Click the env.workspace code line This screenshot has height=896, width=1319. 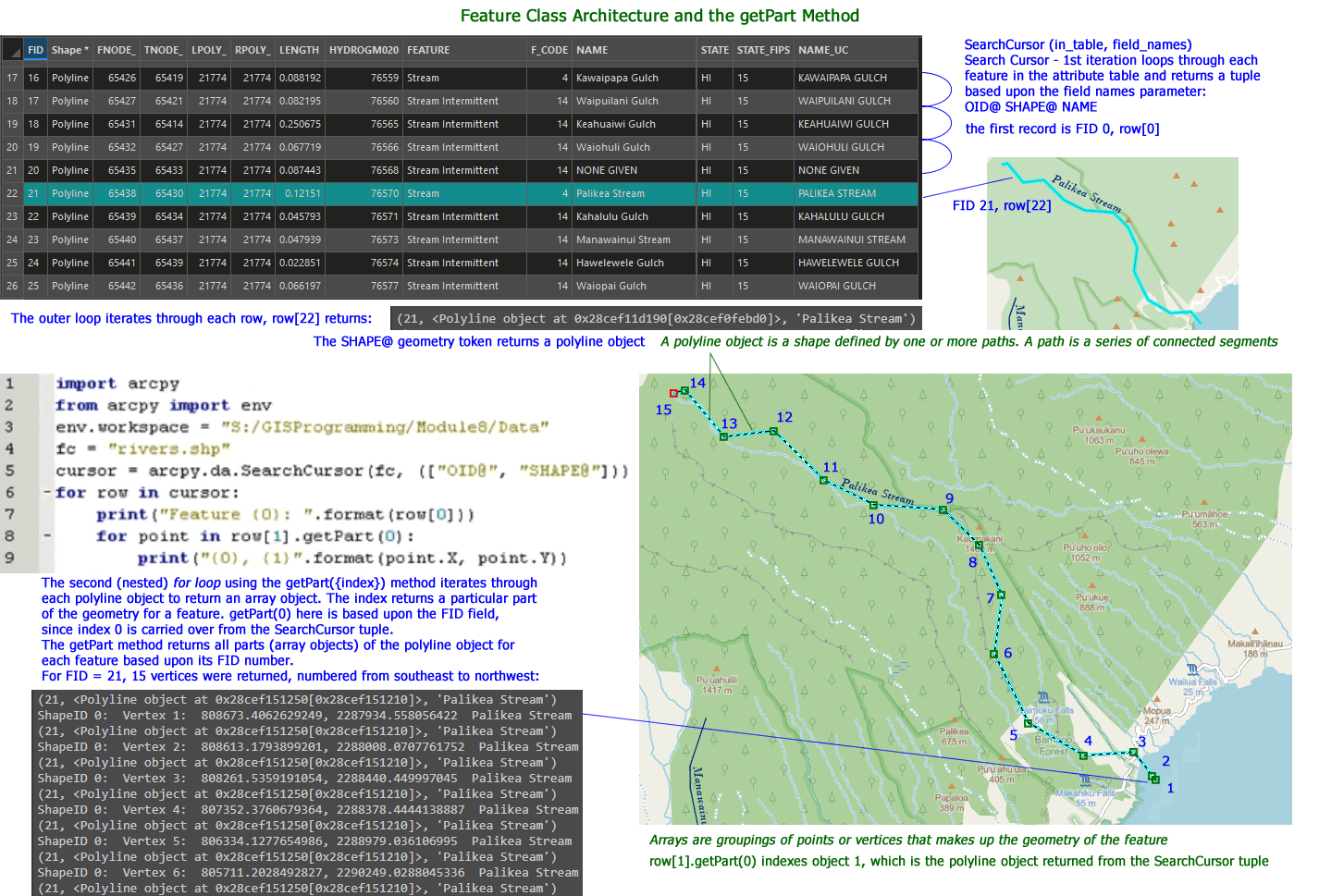click(x=302, y=427)
